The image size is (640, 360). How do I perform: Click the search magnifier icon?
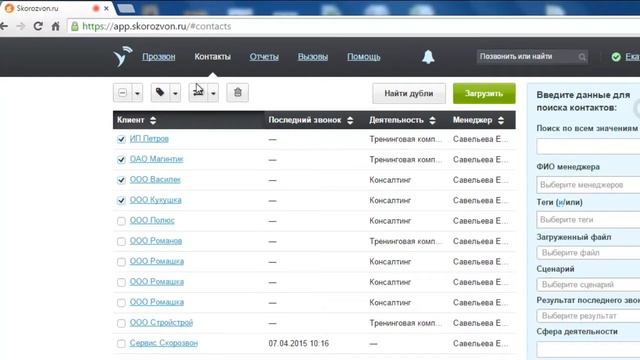582,57
